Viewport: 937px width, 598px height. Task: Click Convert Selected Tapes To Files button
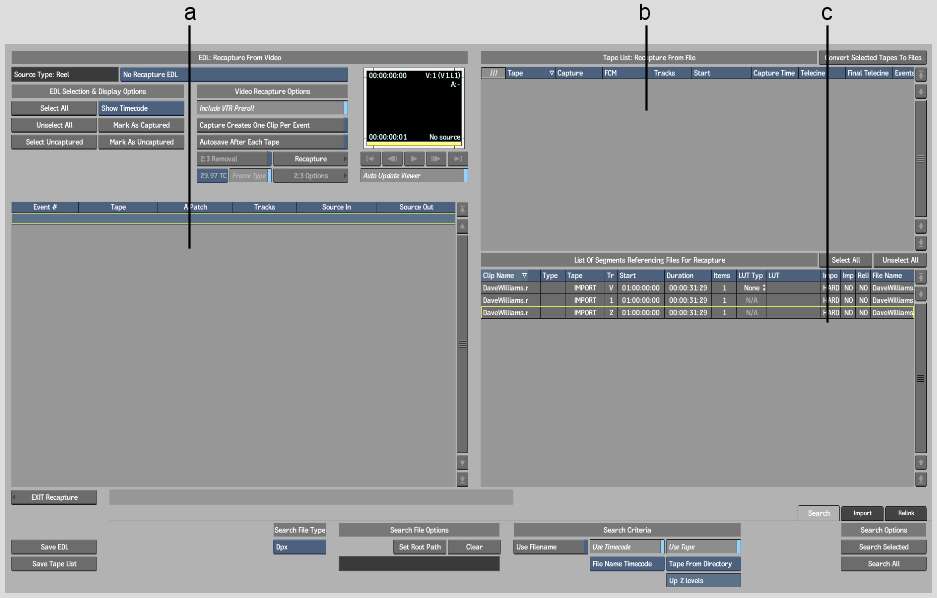tap(871, 58)
